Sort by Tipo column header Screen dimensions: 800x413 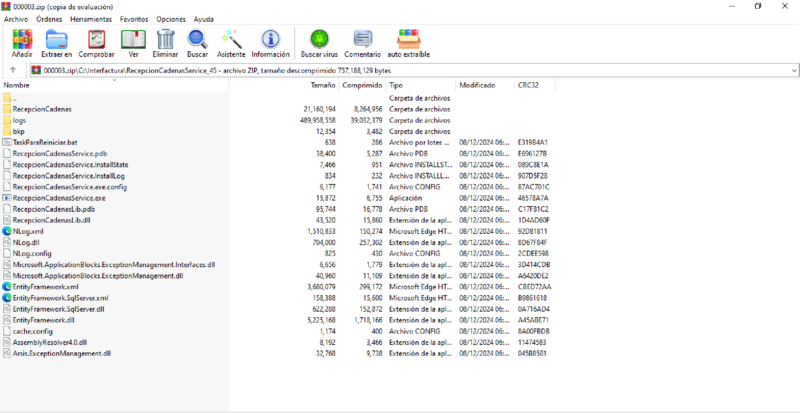click(420, 85)
